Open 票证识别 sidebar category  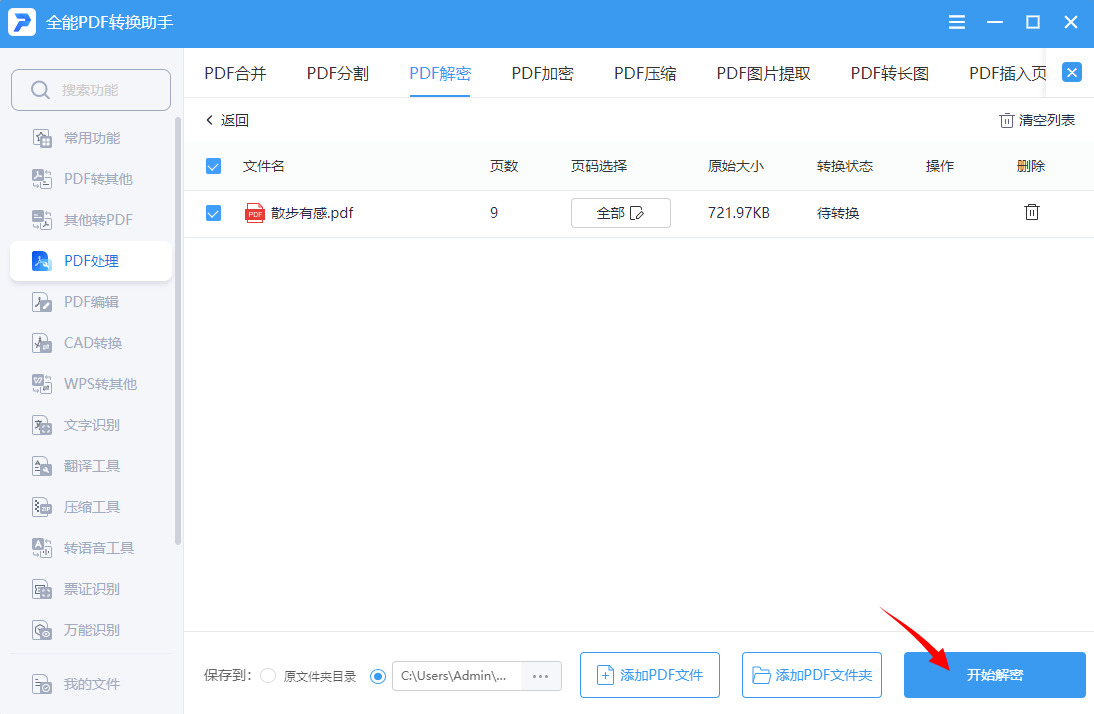point(91,589)
